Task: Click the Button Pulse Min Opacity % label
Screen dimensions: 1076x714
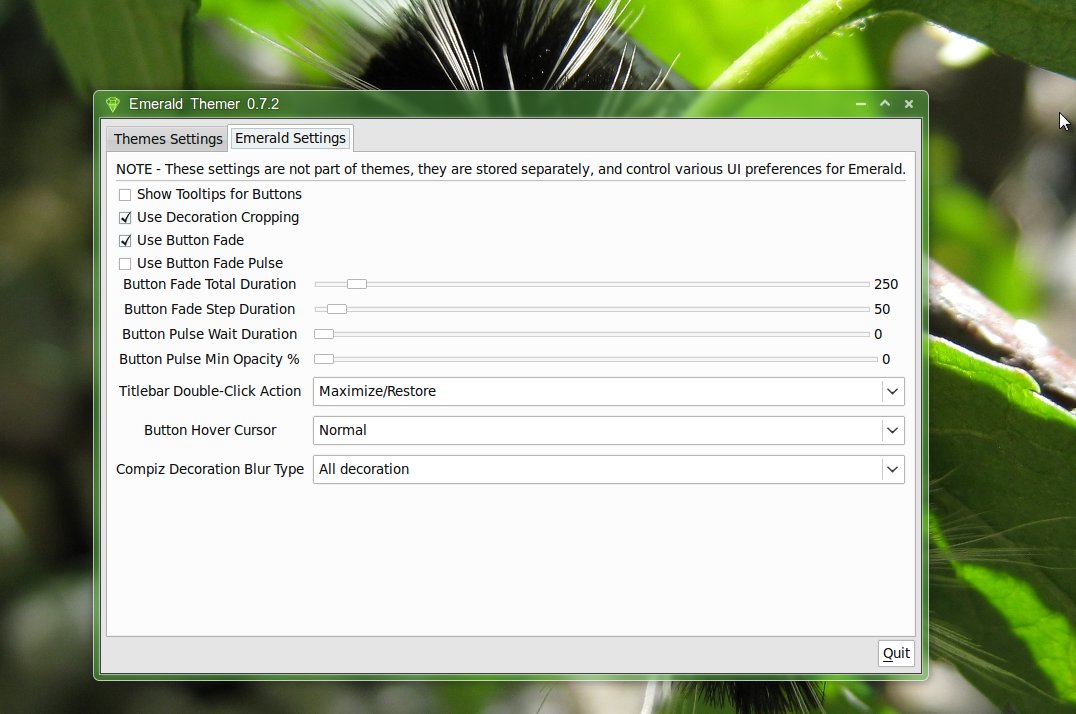Action: pos(209,359)
